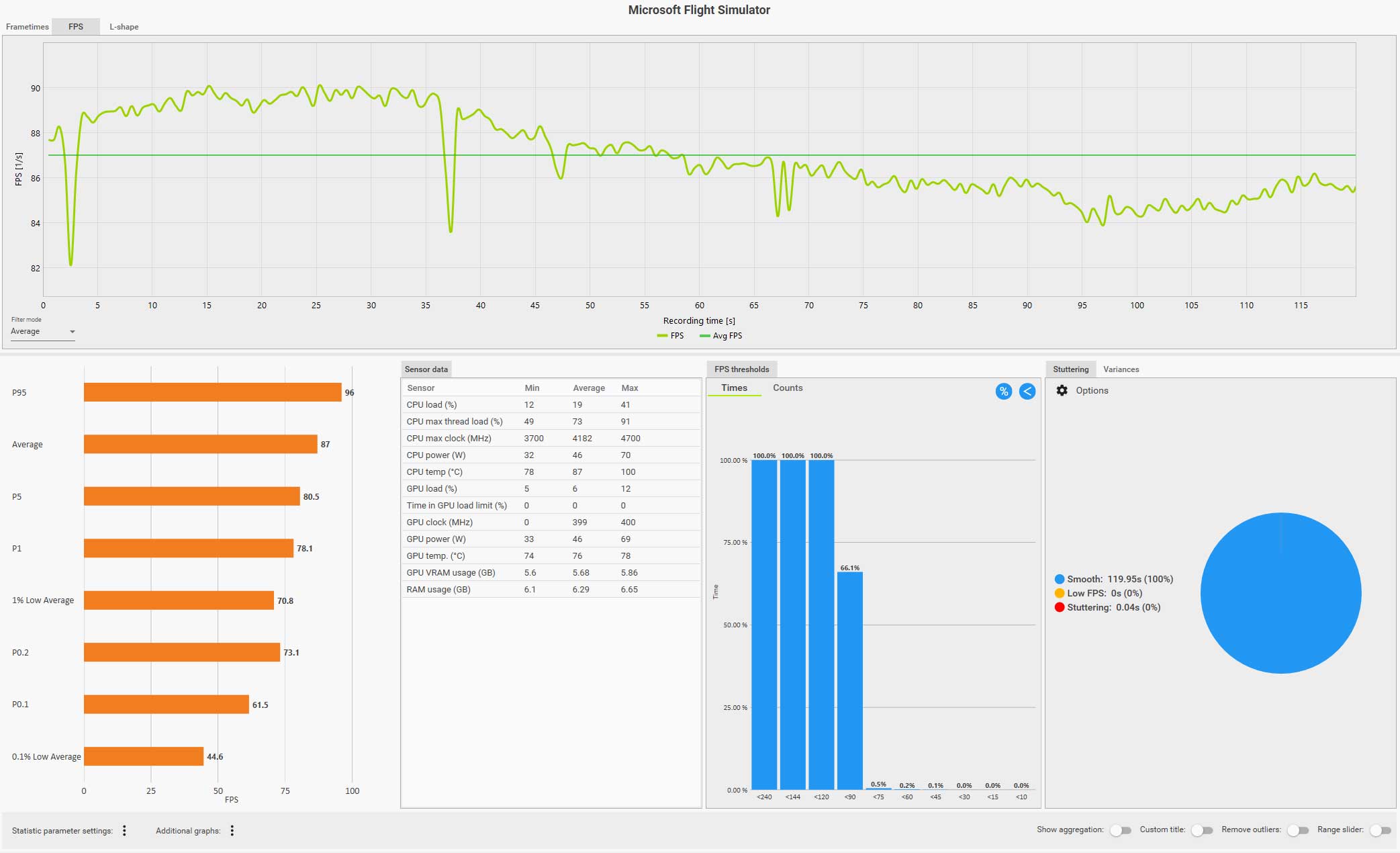Open Statistic parameter settings three-dot menu
This screenshot has height=853, width=1400.
(x=124, y=831)
